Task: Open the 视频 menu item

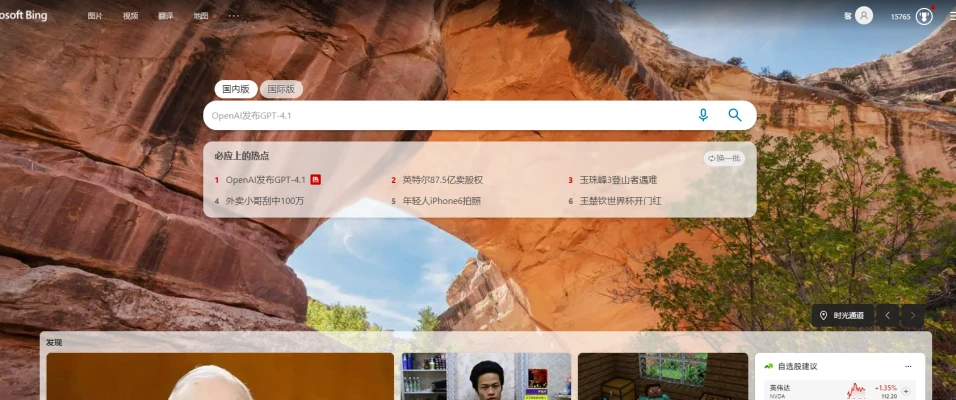Action: 130,16
